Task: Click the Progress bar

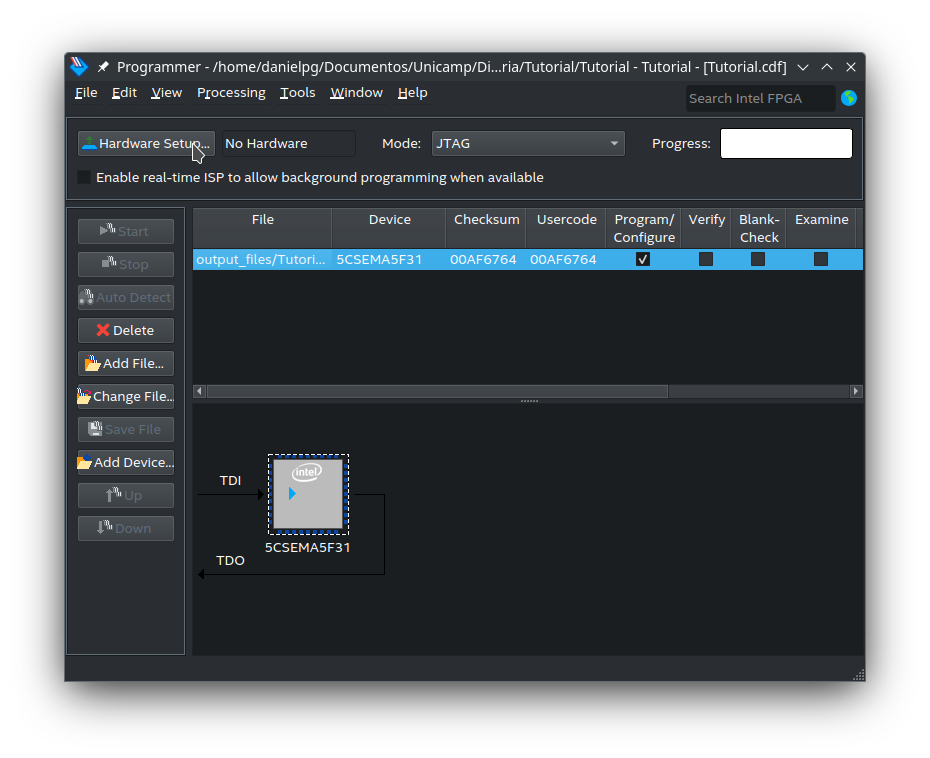Action: click(x=786, y=144)
